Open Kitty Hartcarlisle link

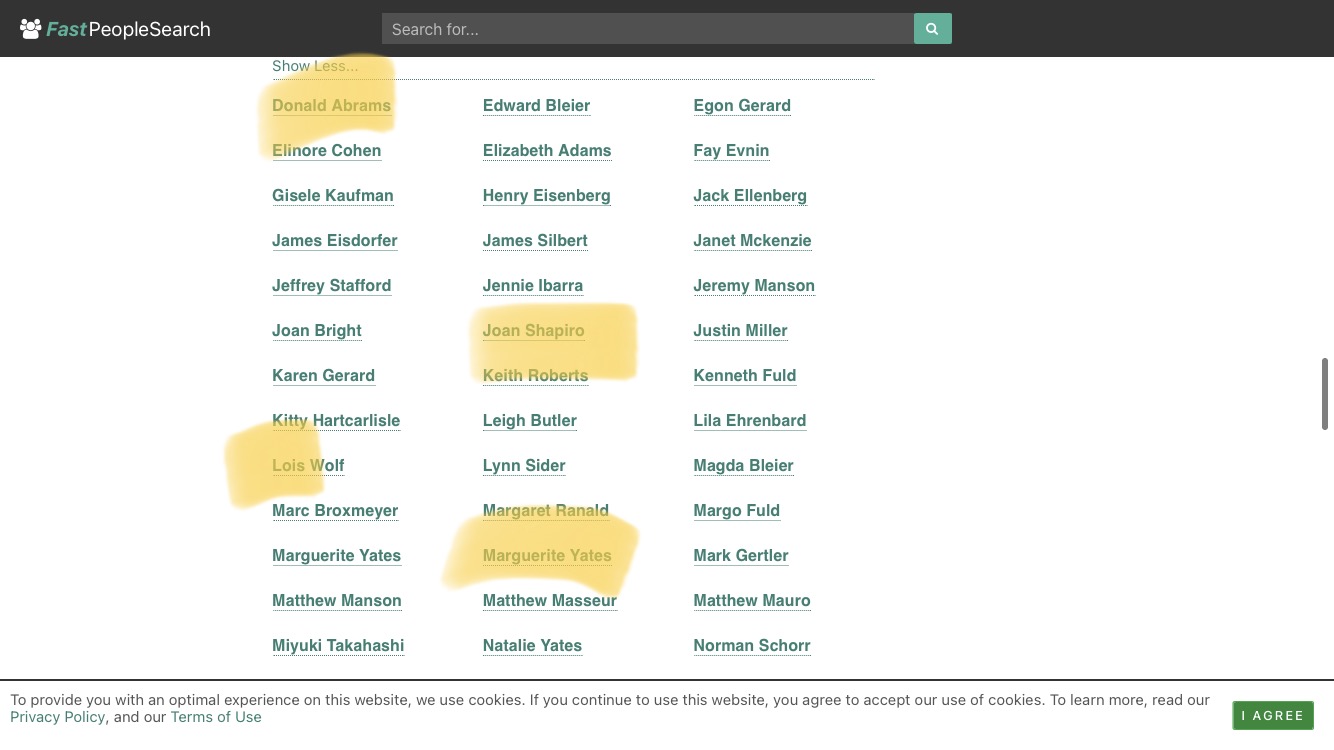[x=336, y=420]
